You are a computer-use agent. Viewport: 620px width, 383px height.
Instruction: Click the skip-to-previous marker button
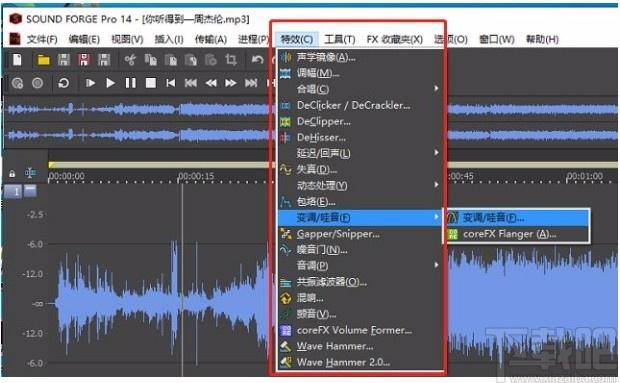191,83
